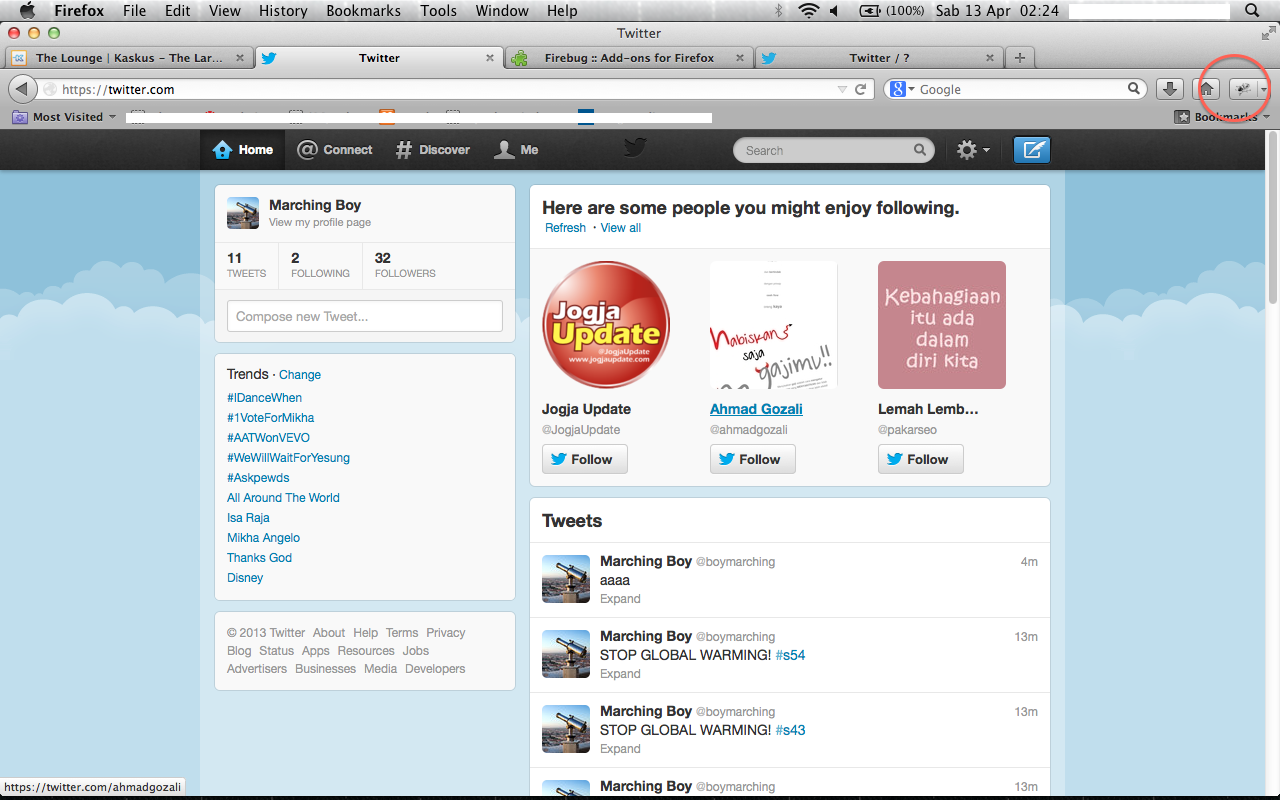Click 'View all' suggested people
1280x800 pixels.
click(621, 228)
